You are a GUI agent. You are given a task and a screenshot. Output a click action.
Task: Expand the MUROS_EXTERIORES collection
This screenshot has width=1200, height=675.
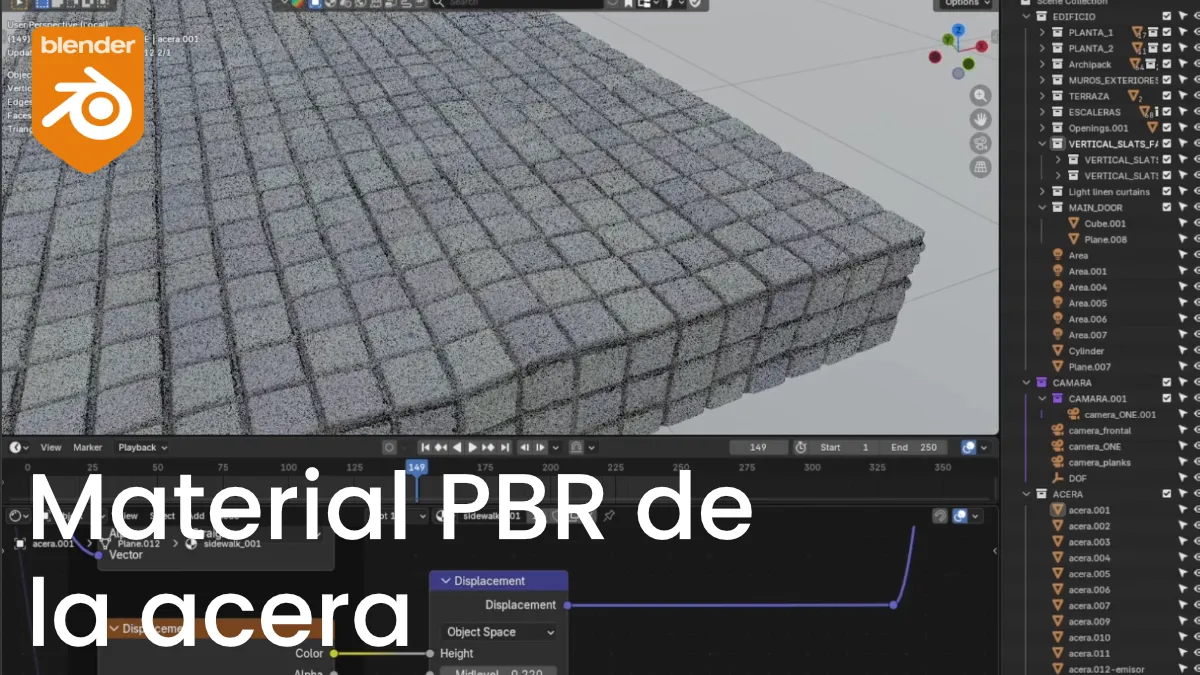[x=1042, y=80]
